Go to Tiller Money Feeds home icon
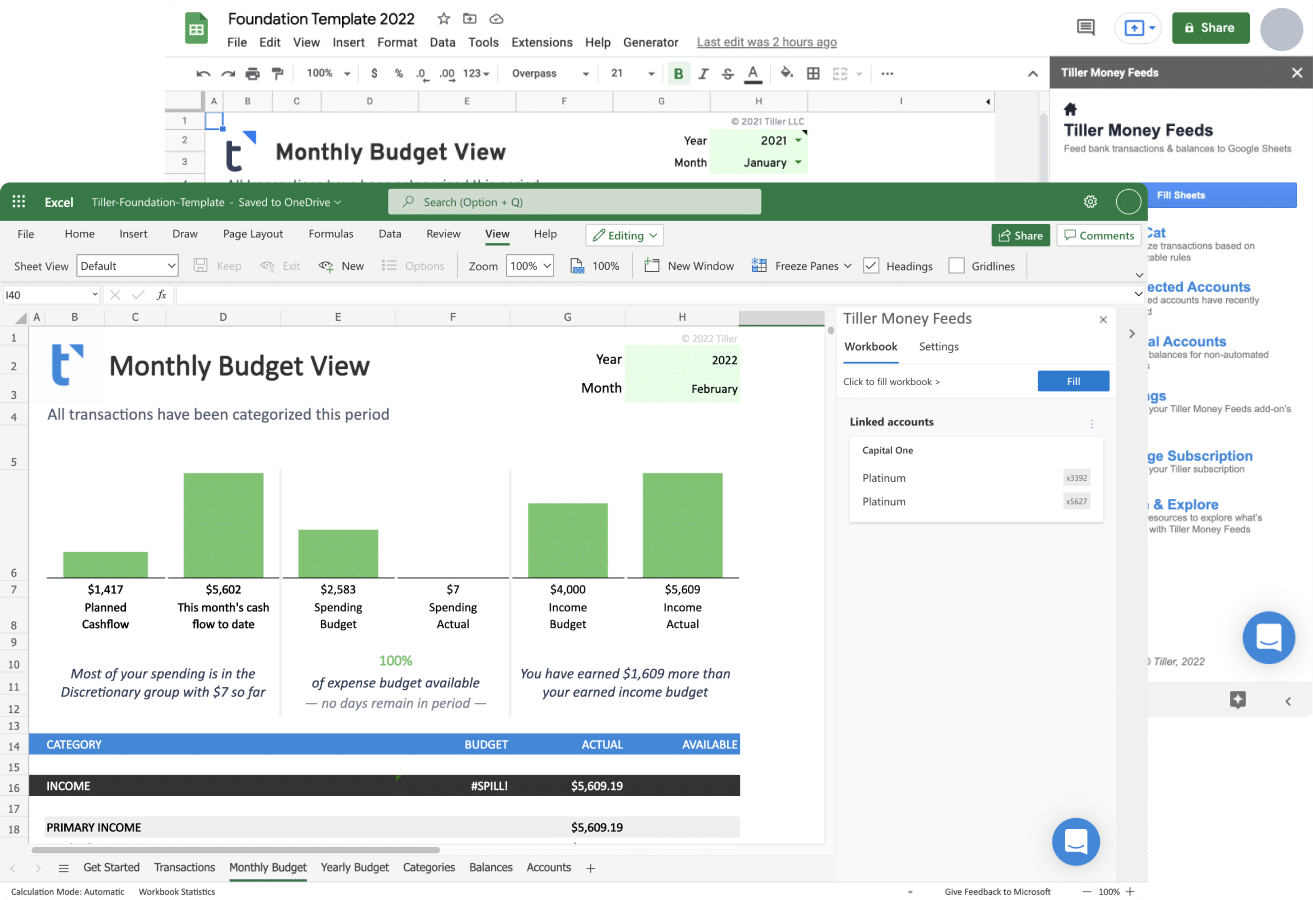This screenshot has height=900, width=1313. (1070, 109)
